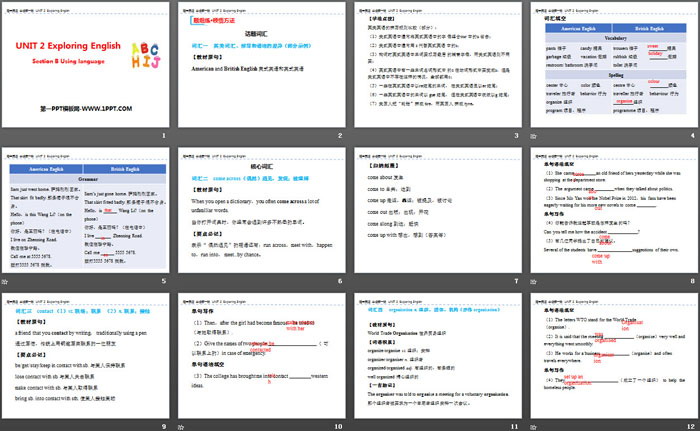This screenshot has width=700, height=431.
Task: Click slide number label 2
Action: (x=340, y=135)
